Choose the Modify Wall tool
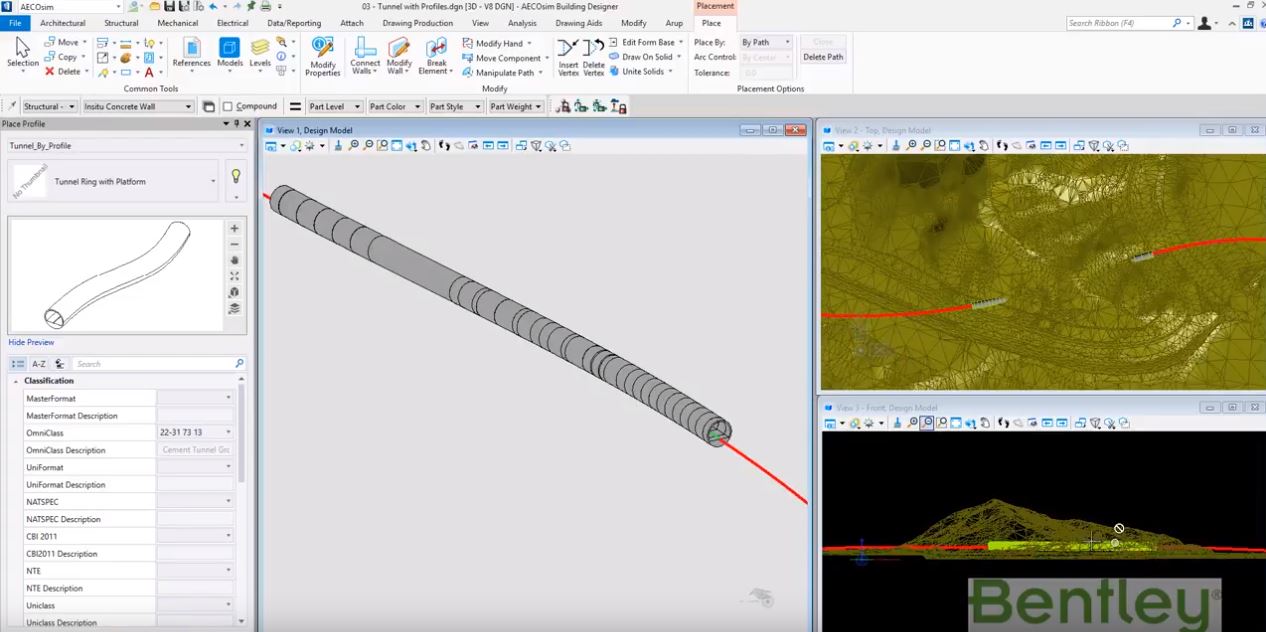This screenshot has height=632, width=1266. [399, 56]
